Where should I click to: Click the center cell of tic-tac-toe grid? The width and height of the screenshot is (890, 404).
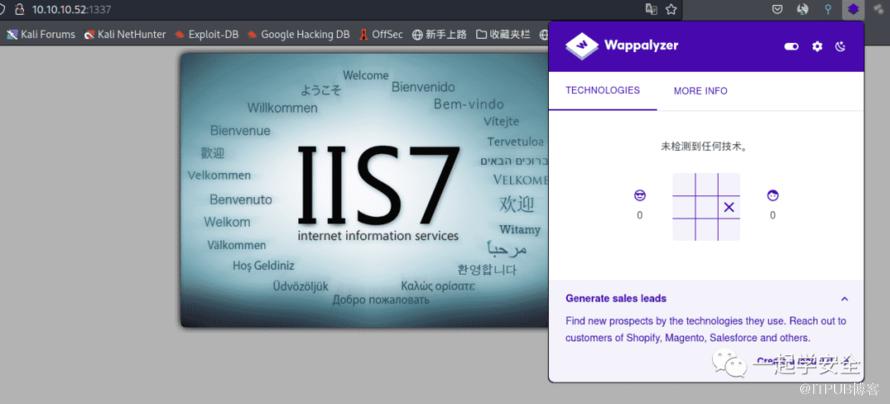(x=707, y=207)
